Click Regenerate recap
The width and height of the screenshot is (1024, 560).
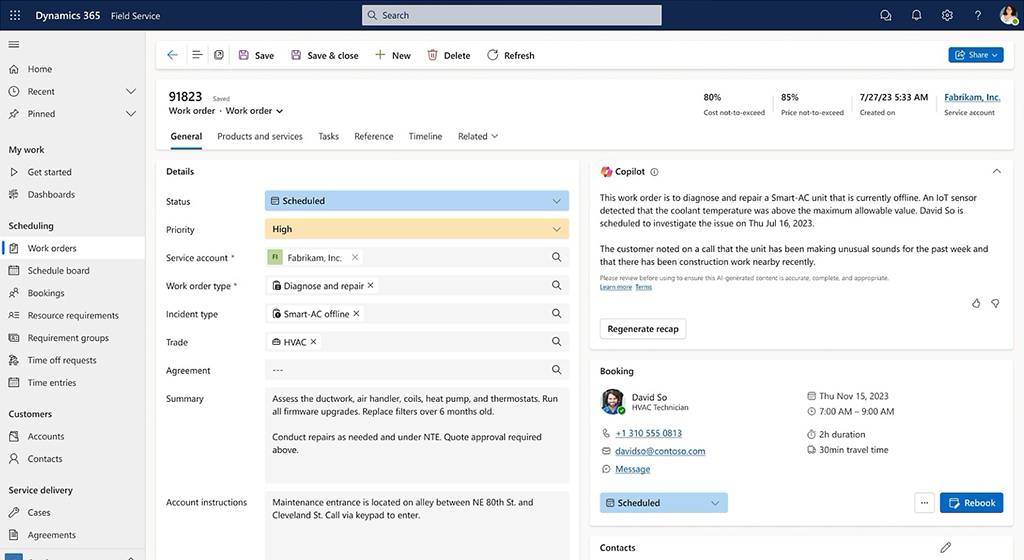pos(643,328)
